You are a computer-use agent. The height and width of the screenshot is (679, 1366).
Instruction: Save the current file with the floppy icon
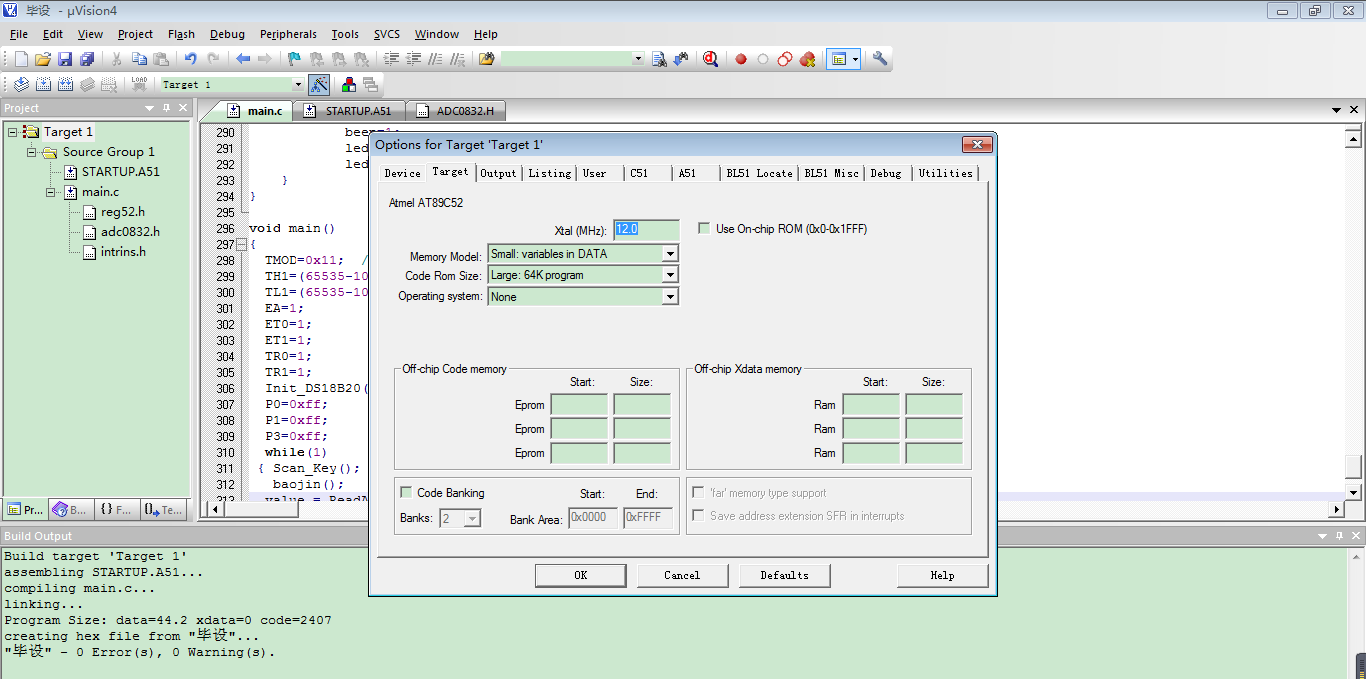click(x=65, y=59)
